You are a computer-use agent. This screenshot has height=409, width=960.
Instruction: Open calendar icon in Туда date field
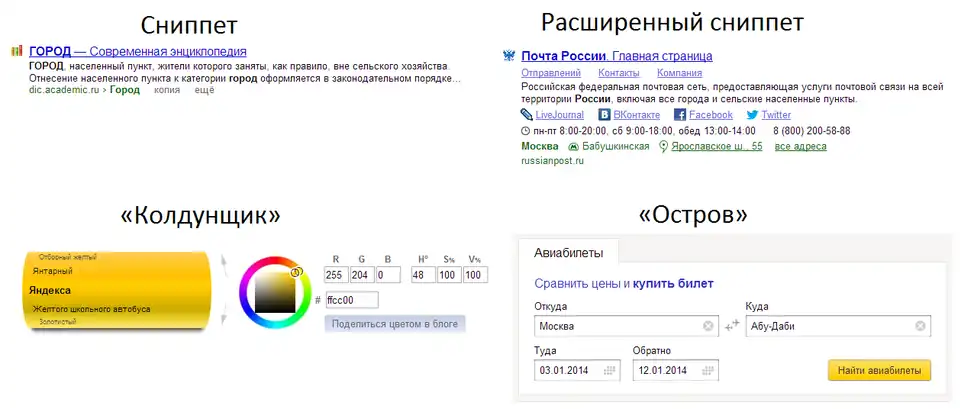click(604, 371)
